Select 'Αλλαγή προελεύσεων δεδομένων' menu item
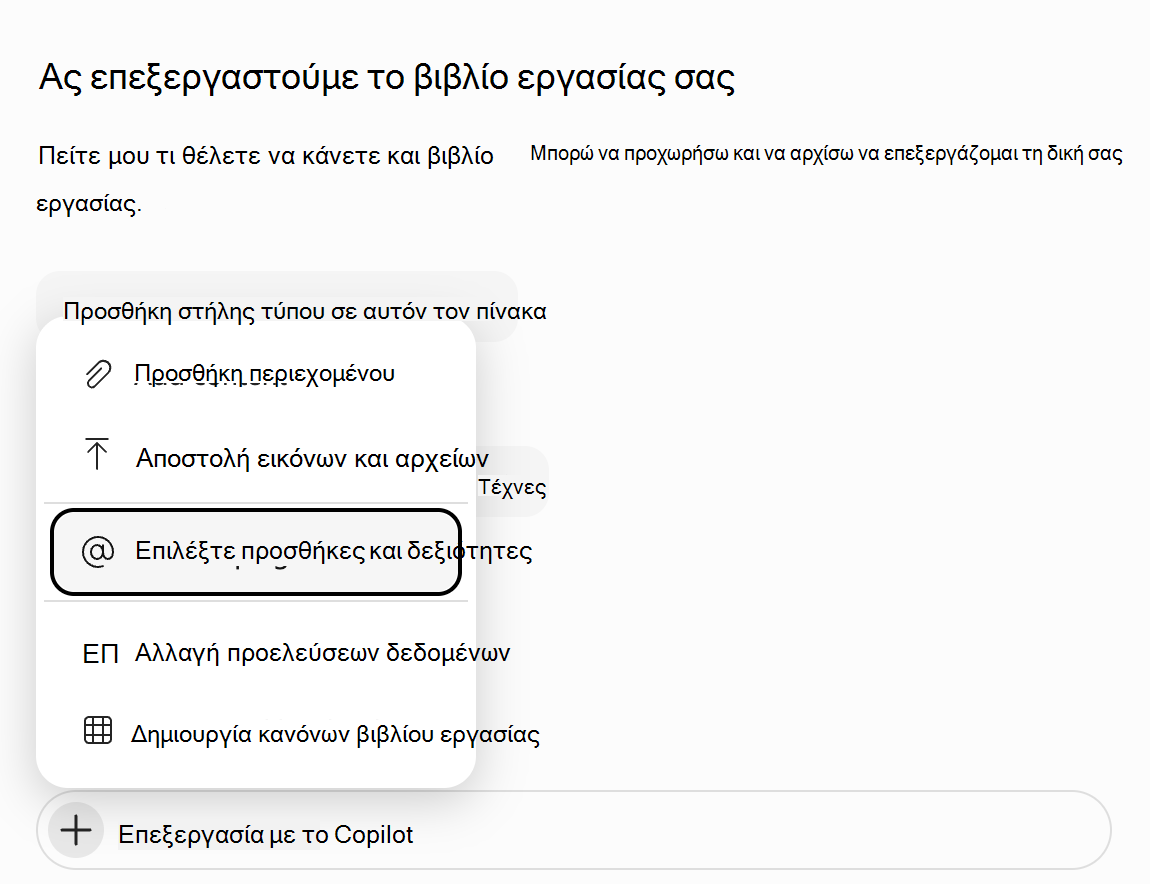 pyautogui.click(x=256, y=652)
